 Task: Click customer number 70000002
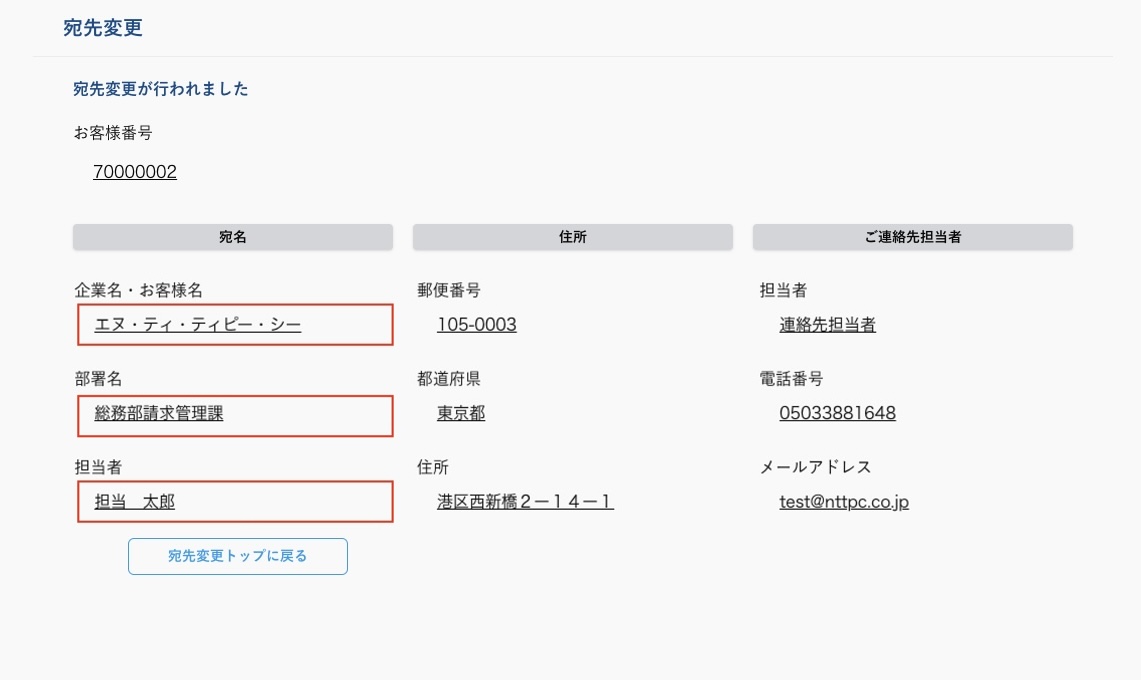pyautogui.click(x=135, y=172)
